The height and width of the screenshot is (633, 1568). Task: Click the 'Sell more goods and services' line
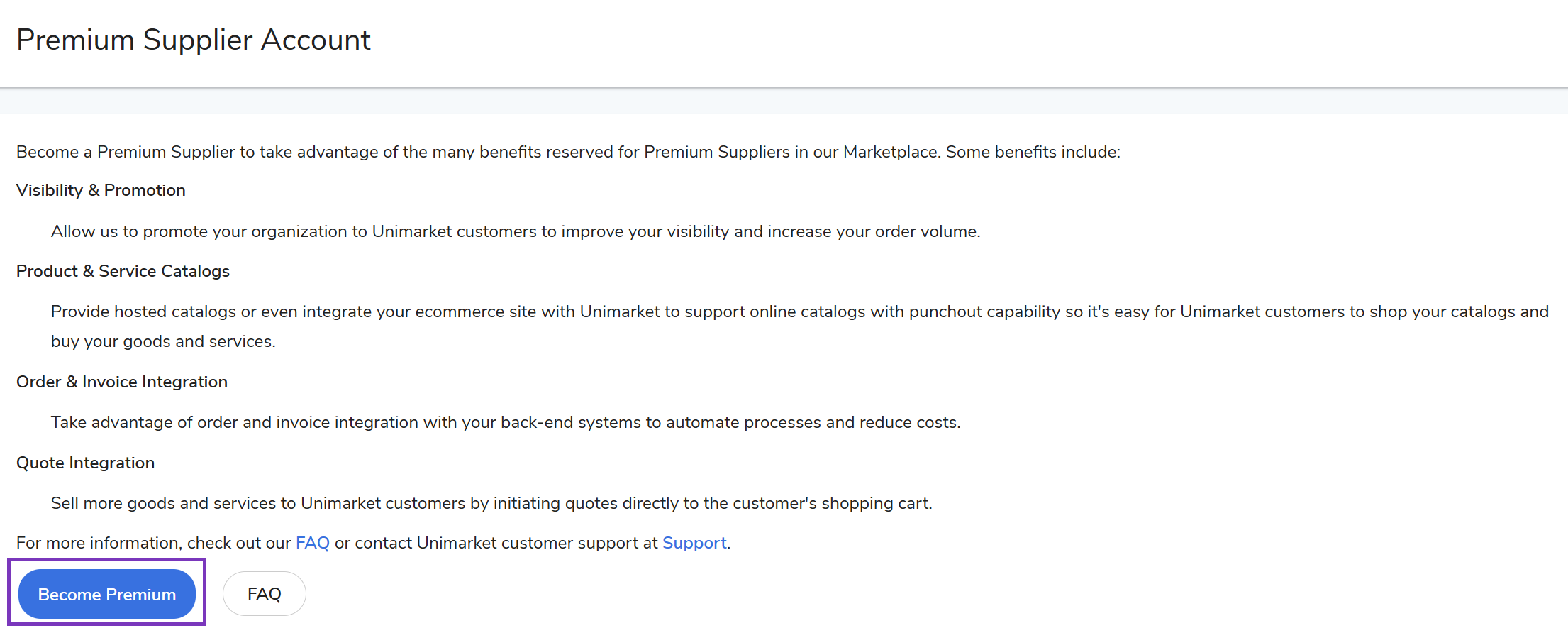[491, 503]
